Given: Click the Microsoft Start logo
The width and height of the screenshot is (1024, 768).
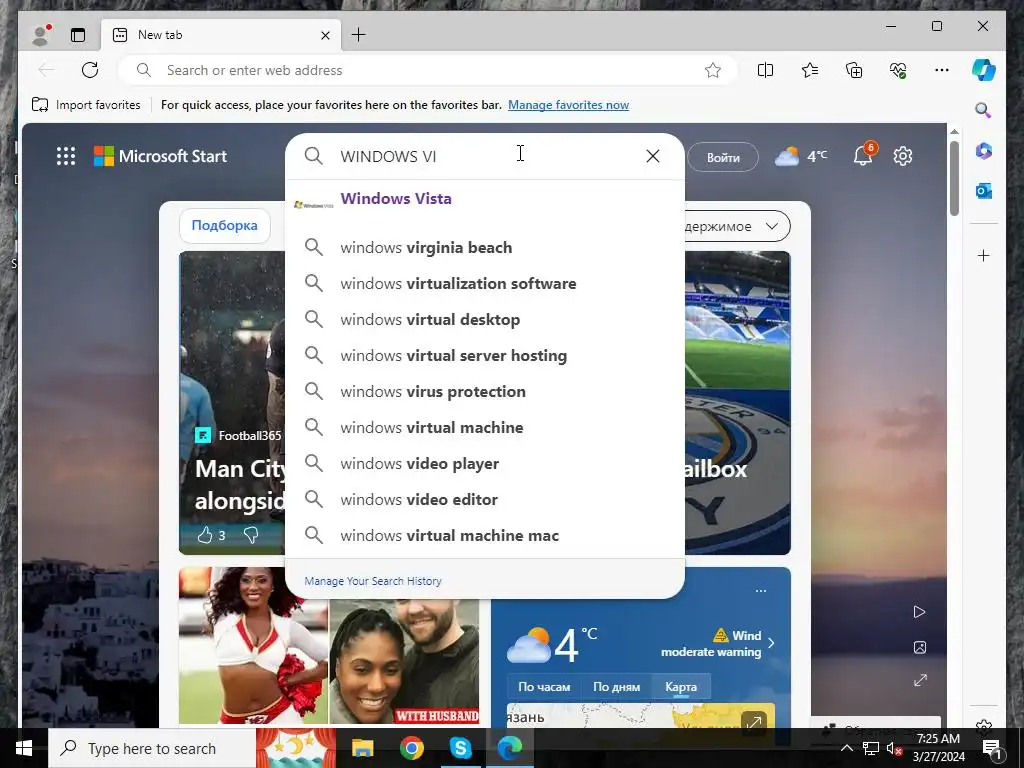Looking at the screenshot, I should (161, 156).
